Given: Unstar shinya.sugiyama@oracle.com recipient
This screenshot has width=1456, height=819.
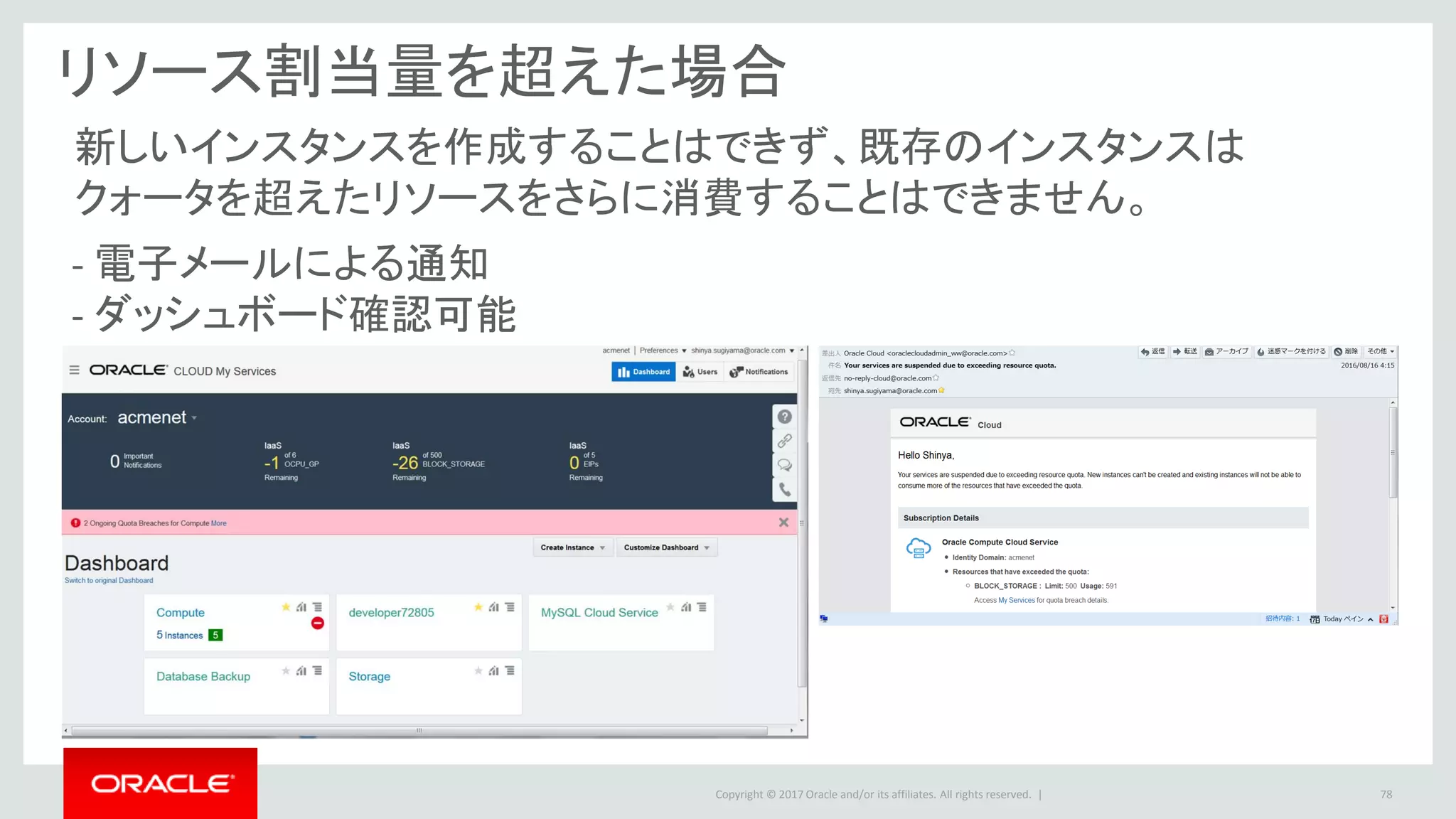Looking at the screenshot, I should pyautogui.click(x=941, y=390).
